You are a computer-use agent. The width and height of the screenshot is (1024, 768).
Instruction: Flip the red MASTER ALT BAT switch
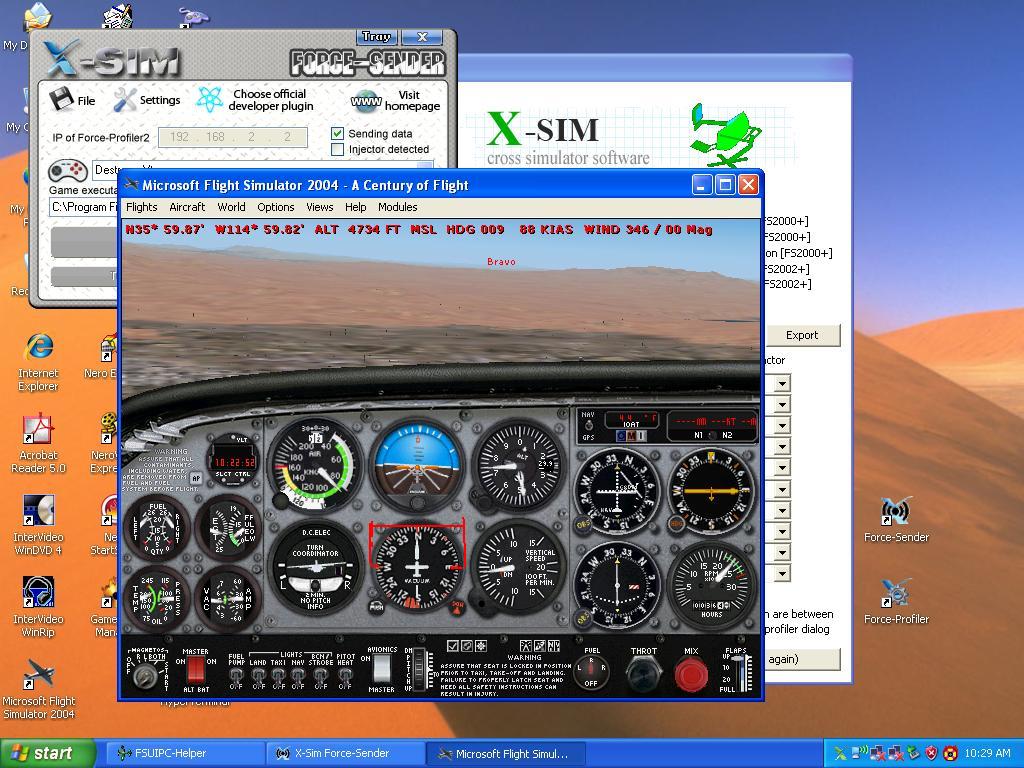[x=195, y=671]
